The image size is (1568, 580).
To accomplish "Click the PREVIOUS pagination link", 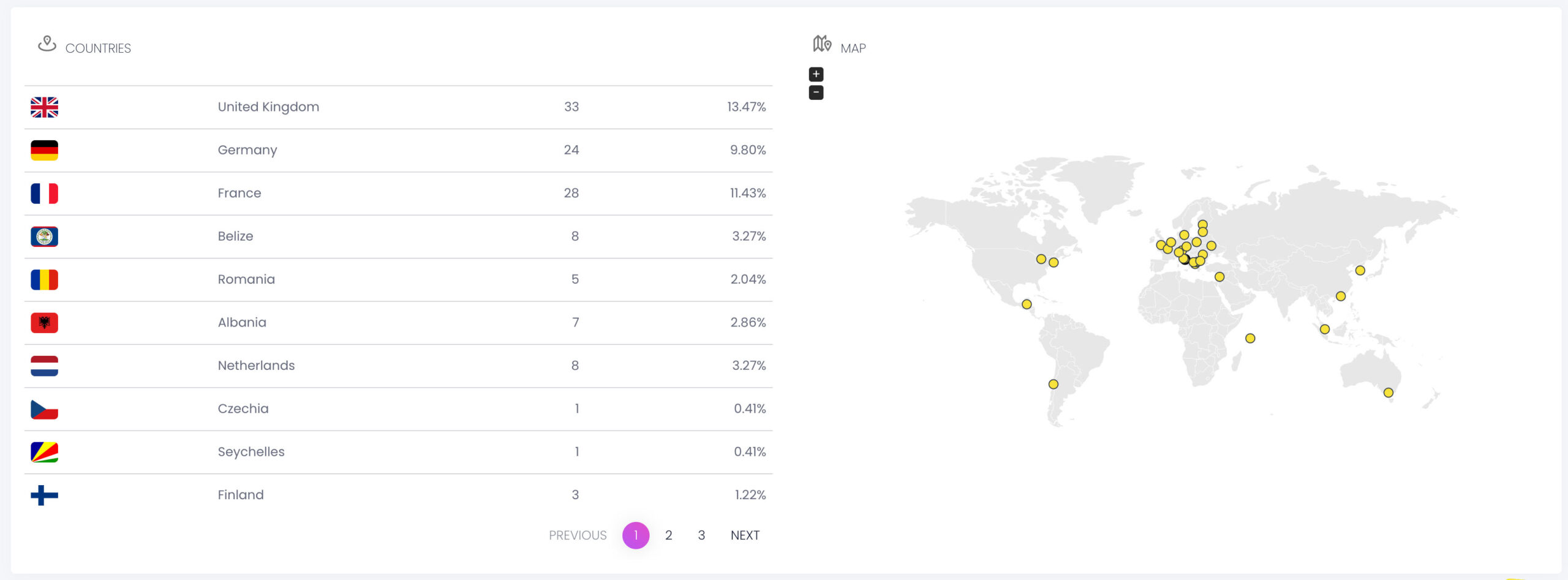I will pos(577,535).
